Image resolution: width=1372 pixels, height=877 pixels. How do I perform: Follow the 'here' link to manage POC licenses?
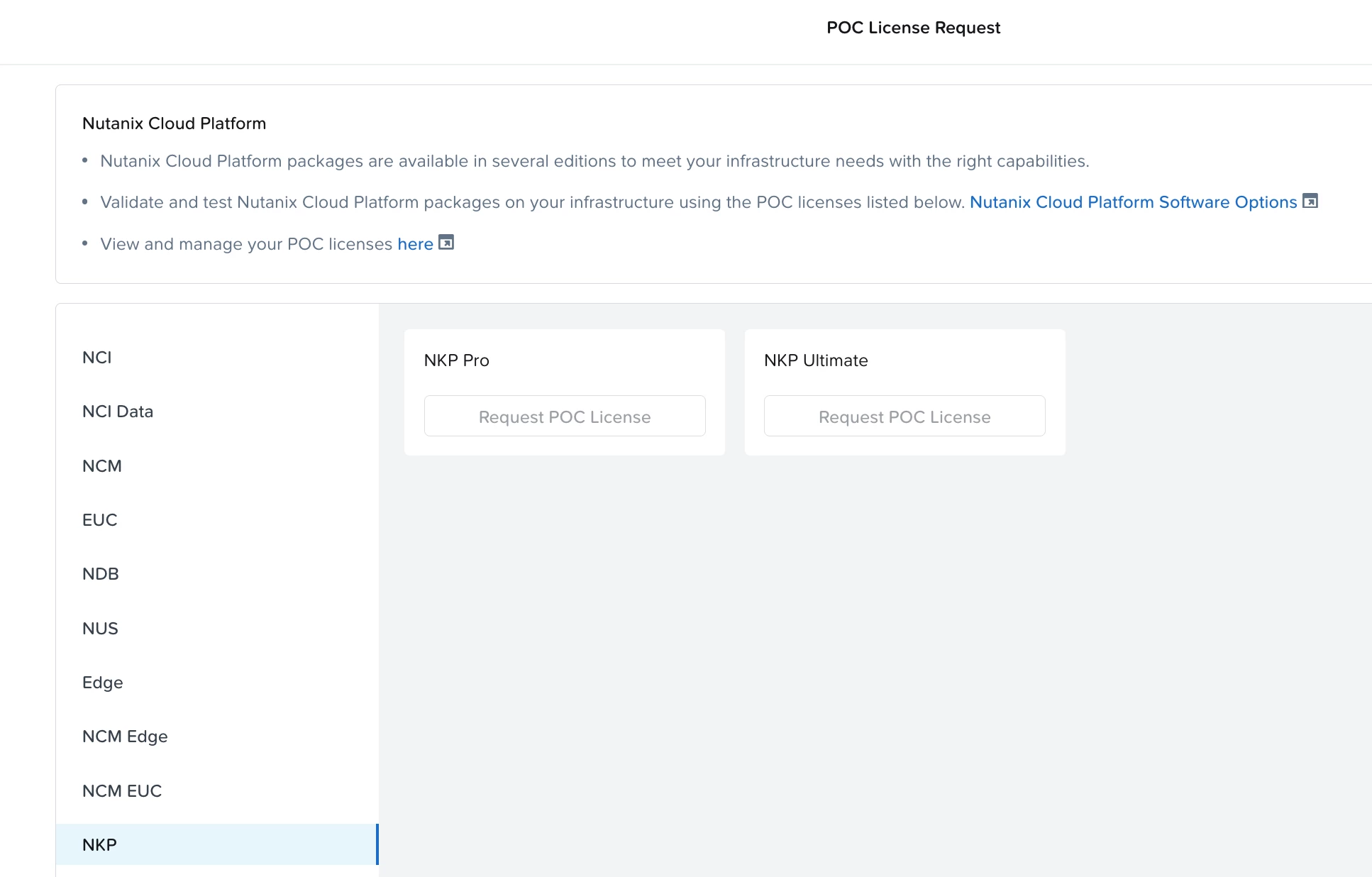(415, 244)
